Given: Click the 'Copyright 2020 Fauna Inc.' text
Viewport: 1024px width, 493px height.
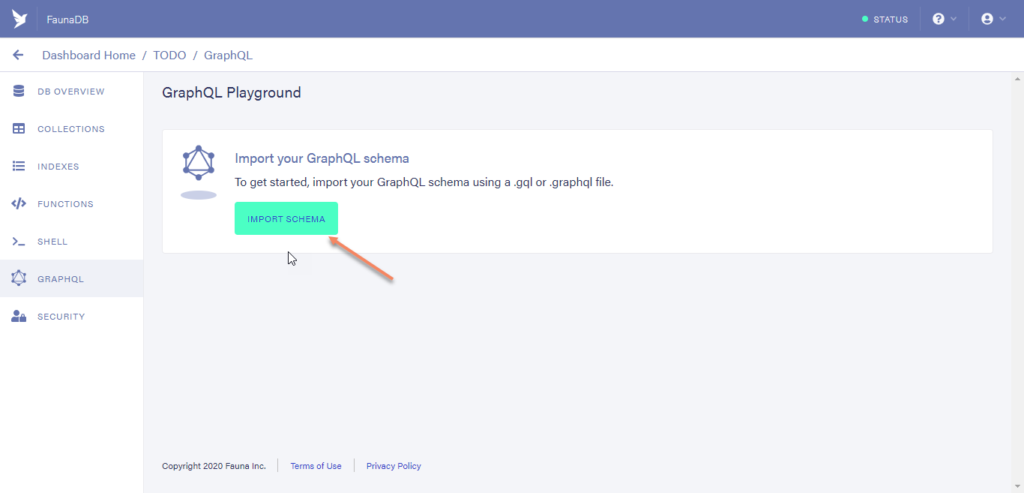Looking at the screenshot, I should pos(214,466).
